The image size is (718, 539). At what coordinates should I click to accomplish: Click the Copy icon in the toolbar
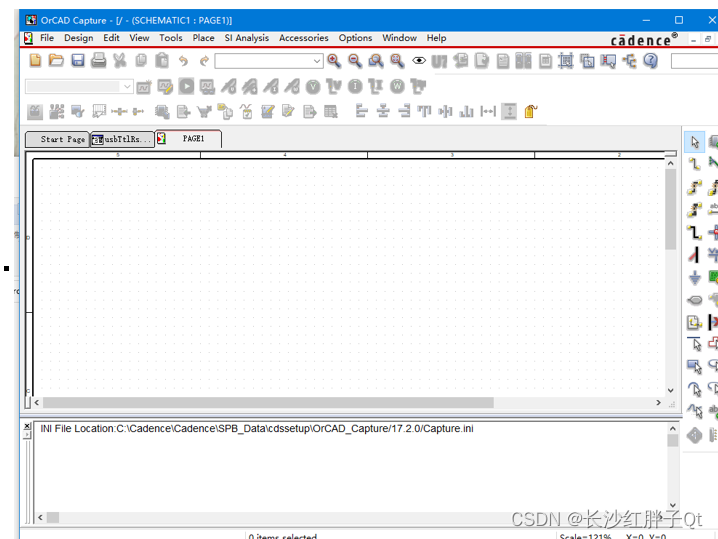pyautogui.click(x=141, y=60)
